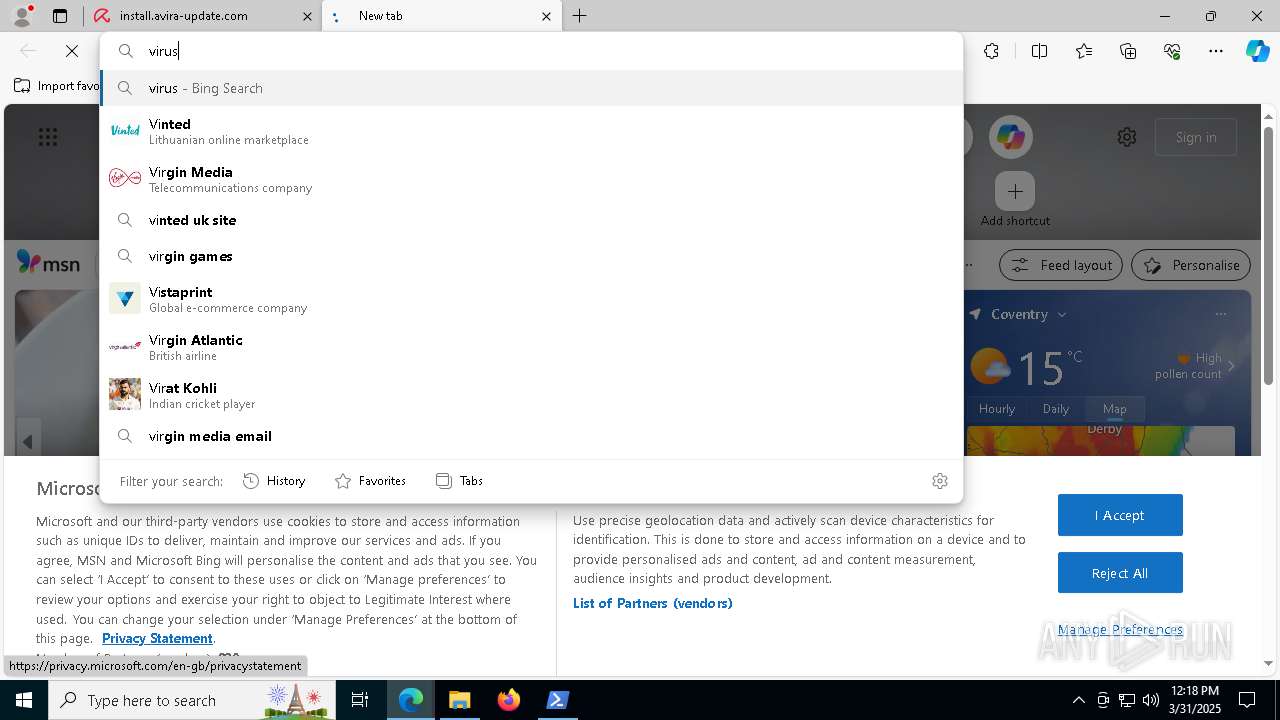This screenshot has width=1280, height=720.
Task: Choose the Virgin Atlantic suggestion
Action: pos(531,347)
